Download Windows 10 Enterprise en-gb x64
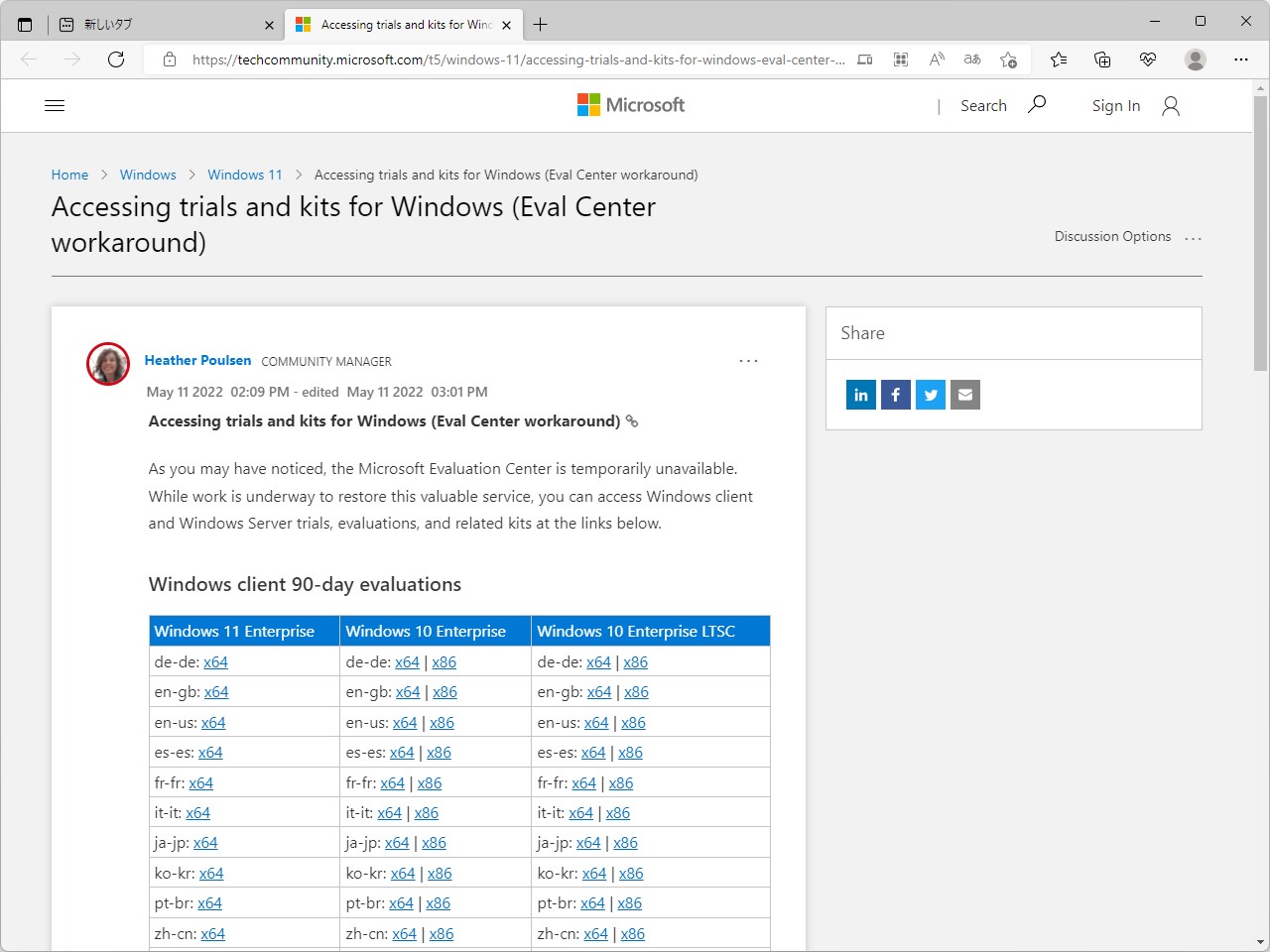Viewport: 1270px width, 952px height. click(x=408, y=692)
